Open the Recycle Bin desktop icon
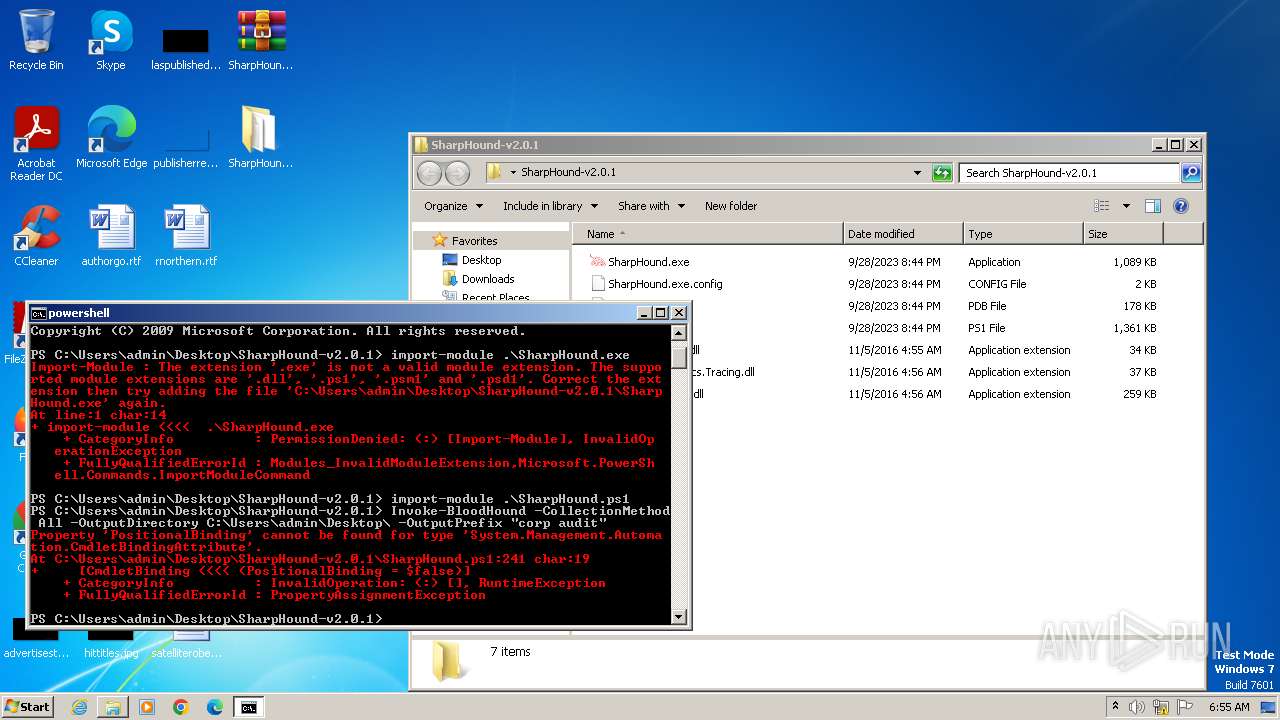The height and width of the screenshot is (720, 1280). pyautogui.click(x=36, y=40)
